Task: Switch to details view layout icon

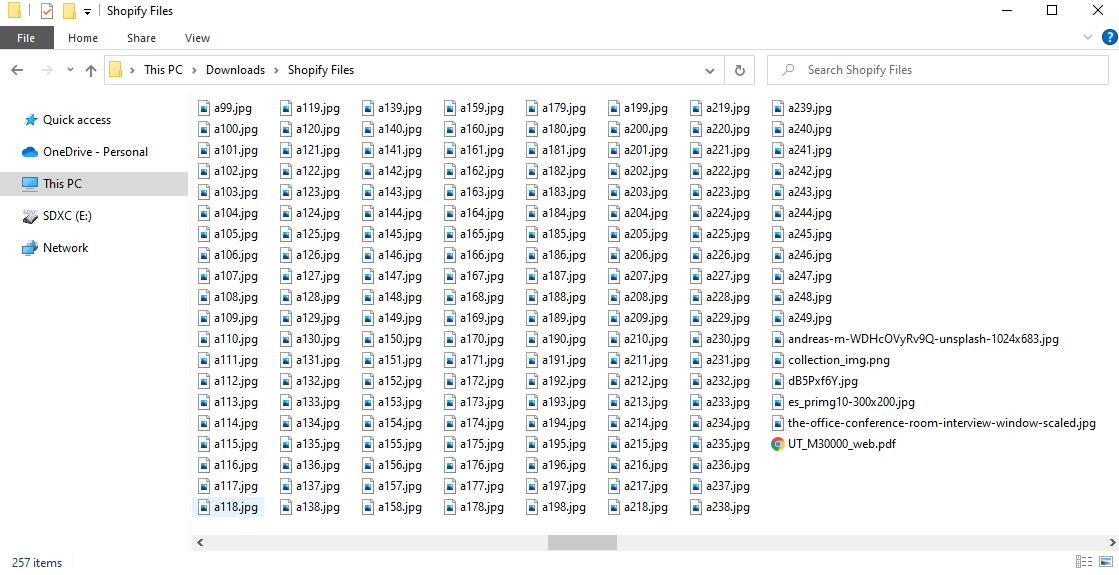Action: coord(1084,562)
